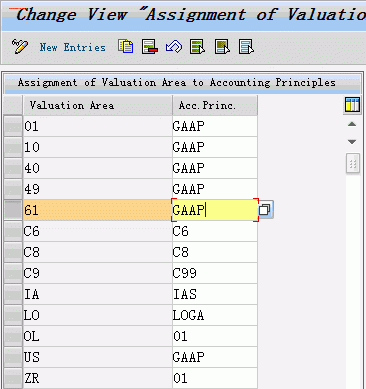366x389 pixels.
Task: Click the vertical scrollbar handle
Action: coord(353,163)
